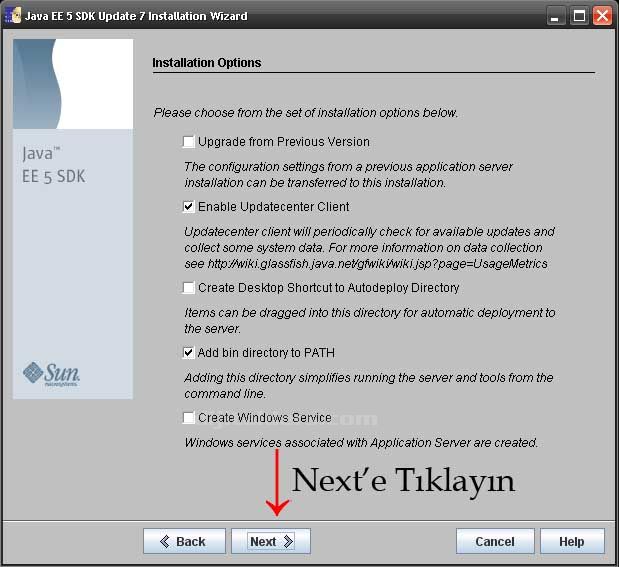Click 'Items can be dragged into this directory' text

370,321
